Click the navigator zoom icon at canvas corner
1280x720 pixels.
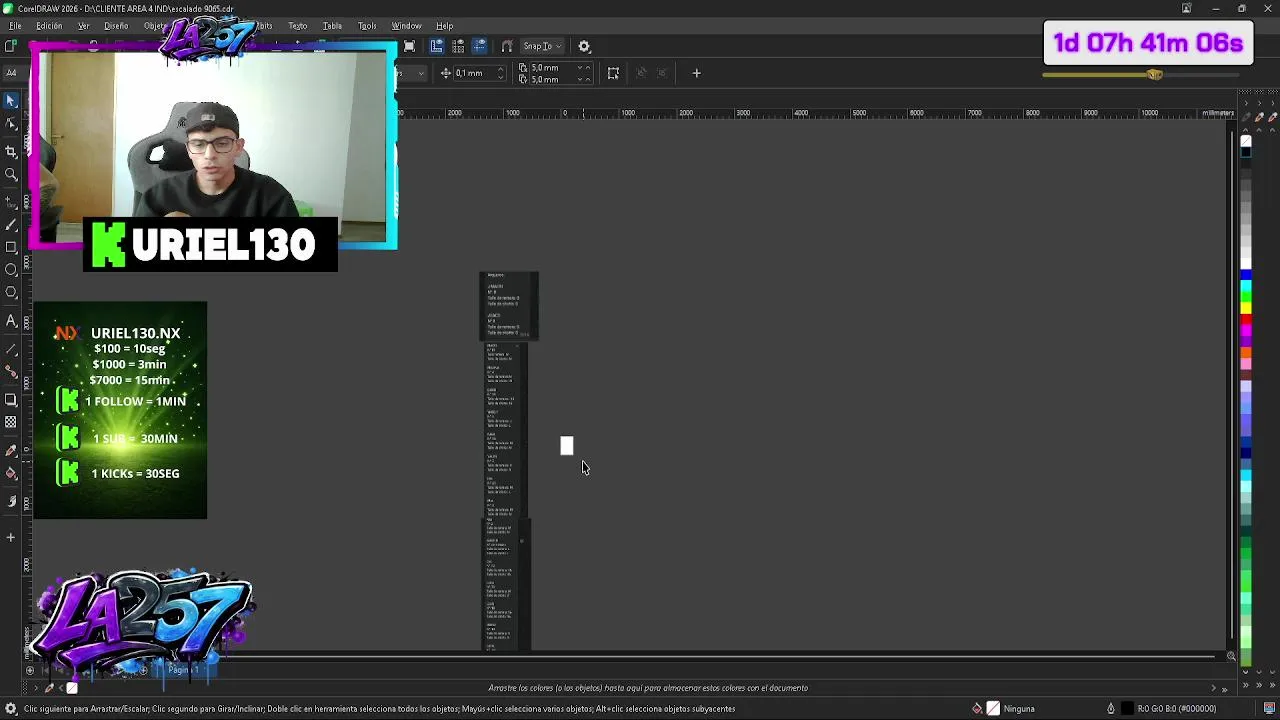1231,657
